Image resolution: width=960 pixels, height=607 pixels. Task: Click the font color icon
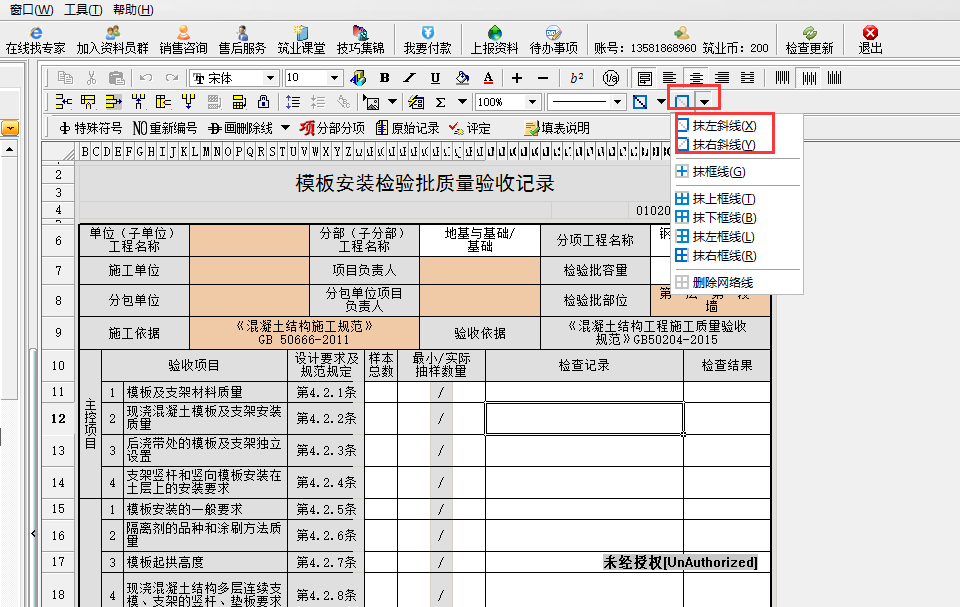pos(488,78)
